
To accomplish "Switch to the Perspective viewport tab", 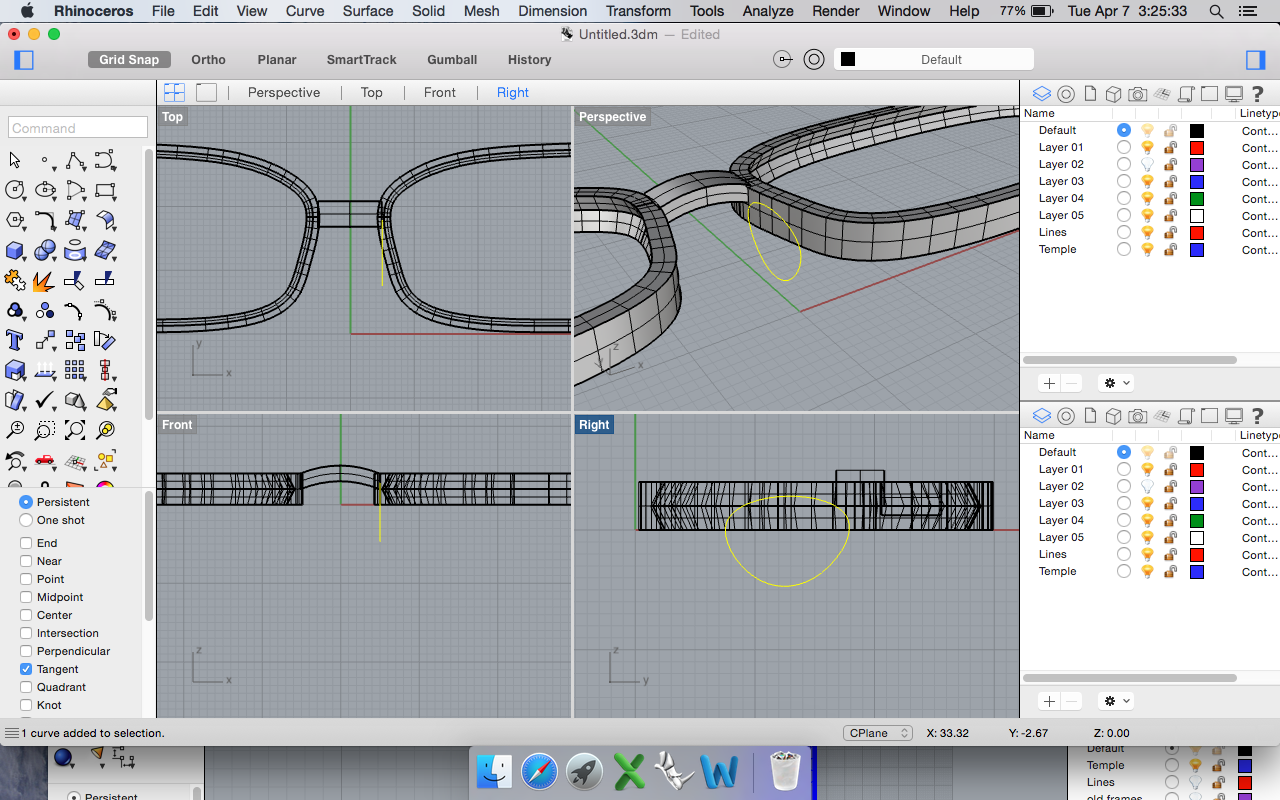I will pyautogui.click(x=284, y=92).
